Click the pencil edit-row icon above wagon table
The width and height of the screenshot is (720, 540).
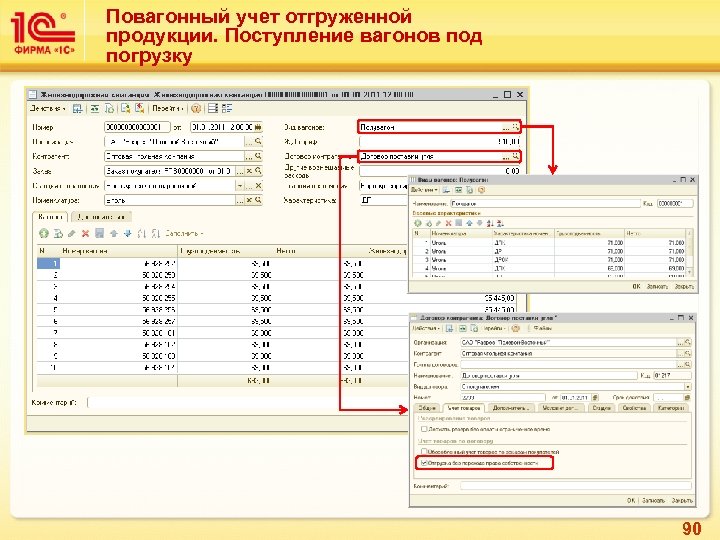[x=72, y=234]
